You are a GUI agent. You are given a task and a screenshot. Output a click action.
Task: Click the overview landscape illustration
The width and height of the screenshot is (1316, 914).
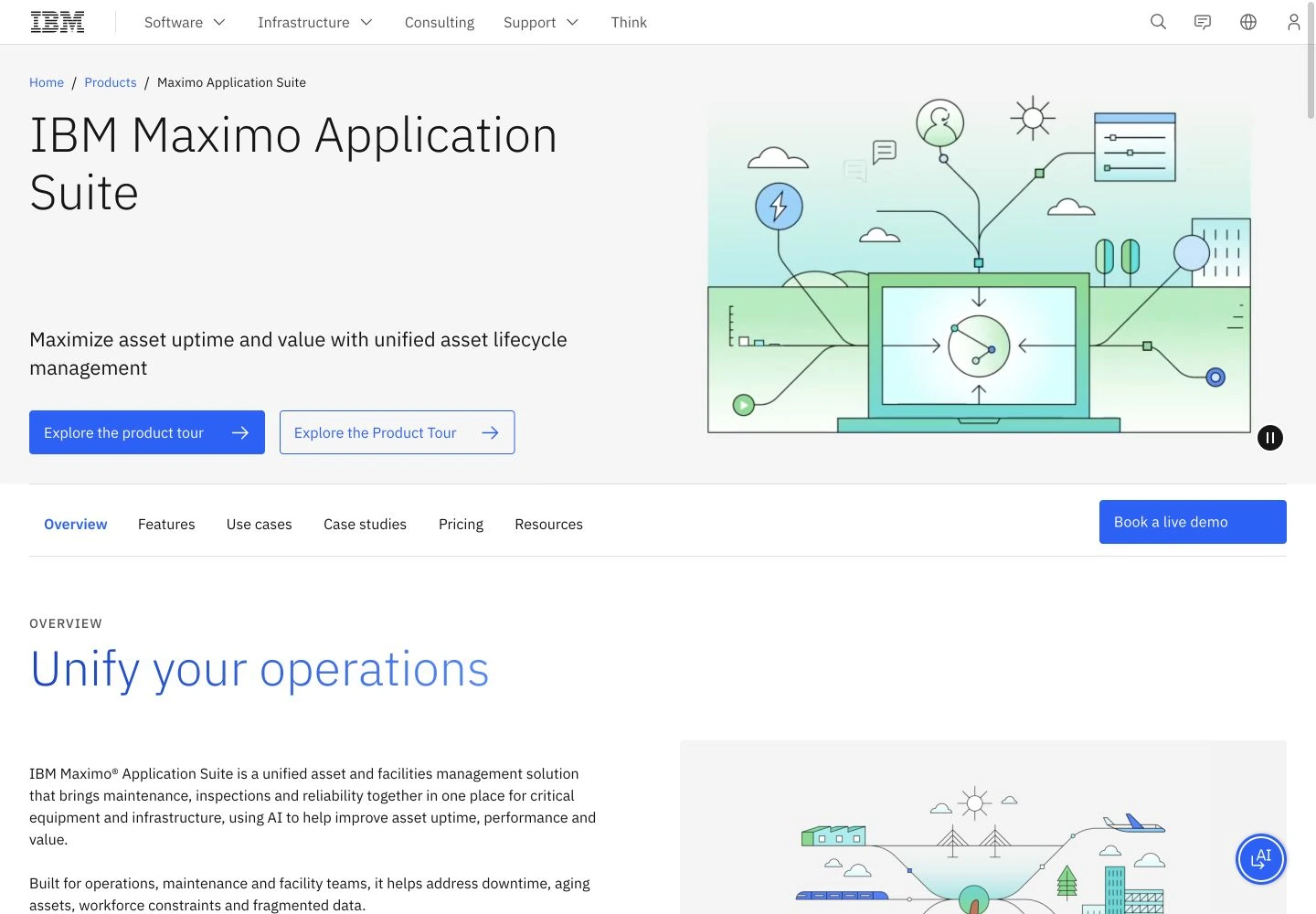(x=983, y=827)
